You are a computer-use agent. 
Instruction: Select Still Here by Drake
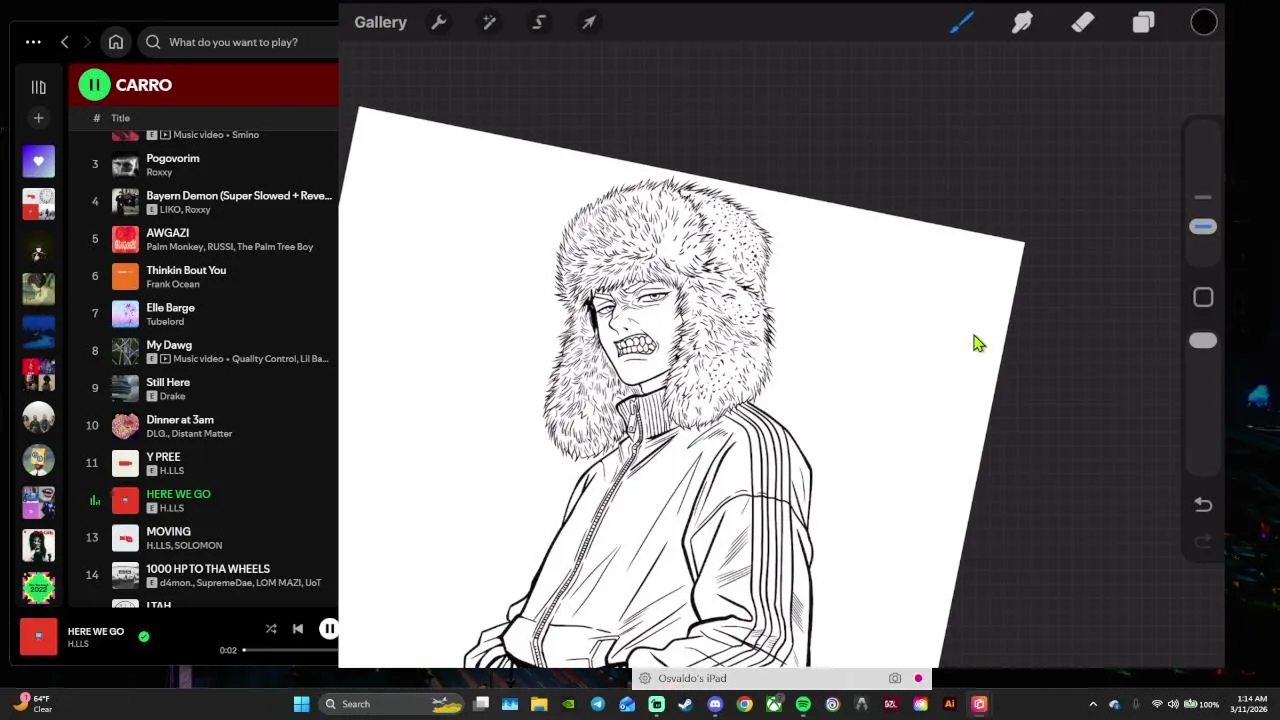click(204, 388)
